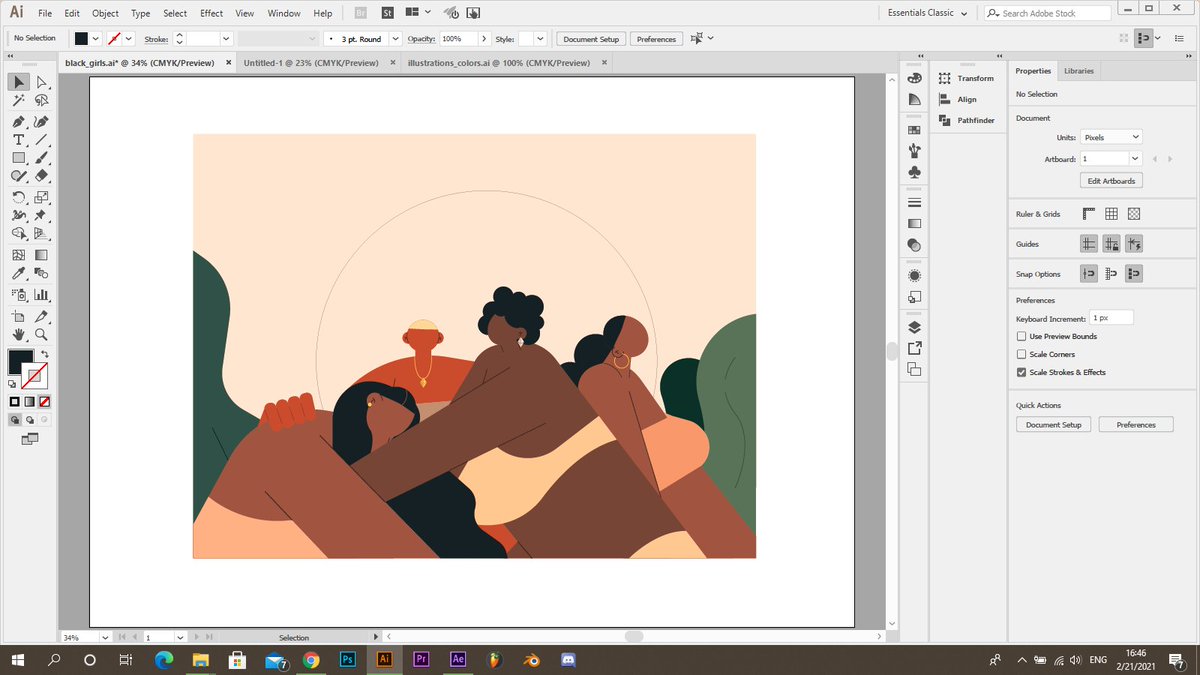Open the Stroke weight dropdown
The height and width of the screenshot is (675, 1200).
click(226, 38)
